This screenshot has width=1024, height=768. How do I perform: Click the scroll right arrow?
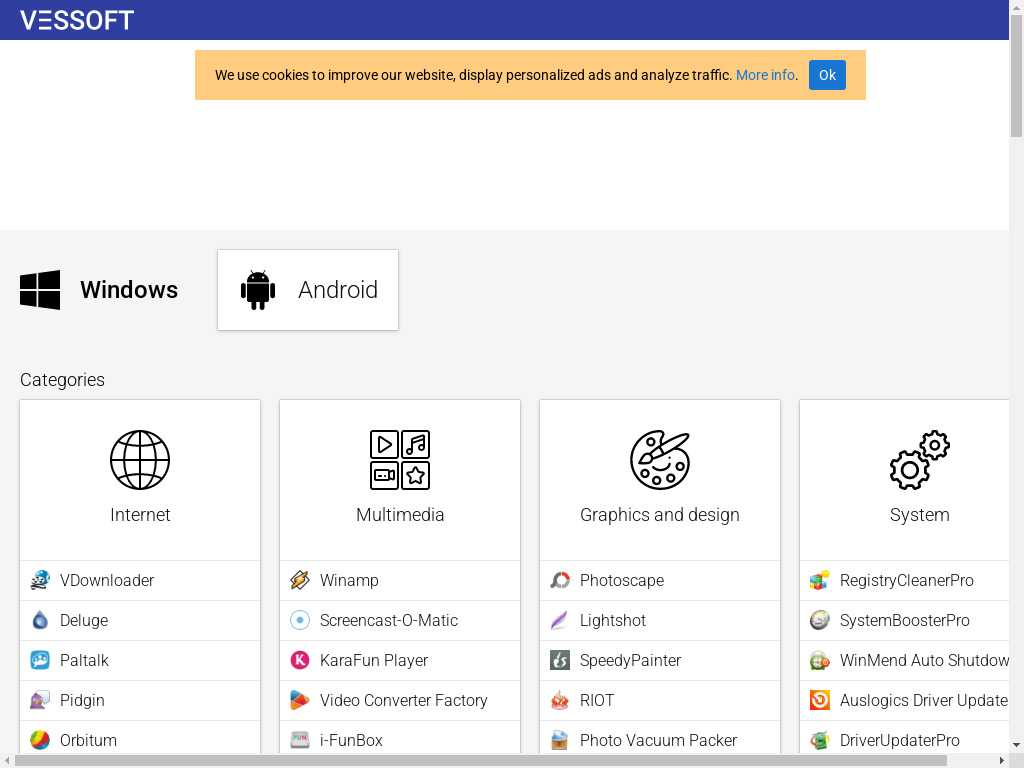coord(1002,761)
